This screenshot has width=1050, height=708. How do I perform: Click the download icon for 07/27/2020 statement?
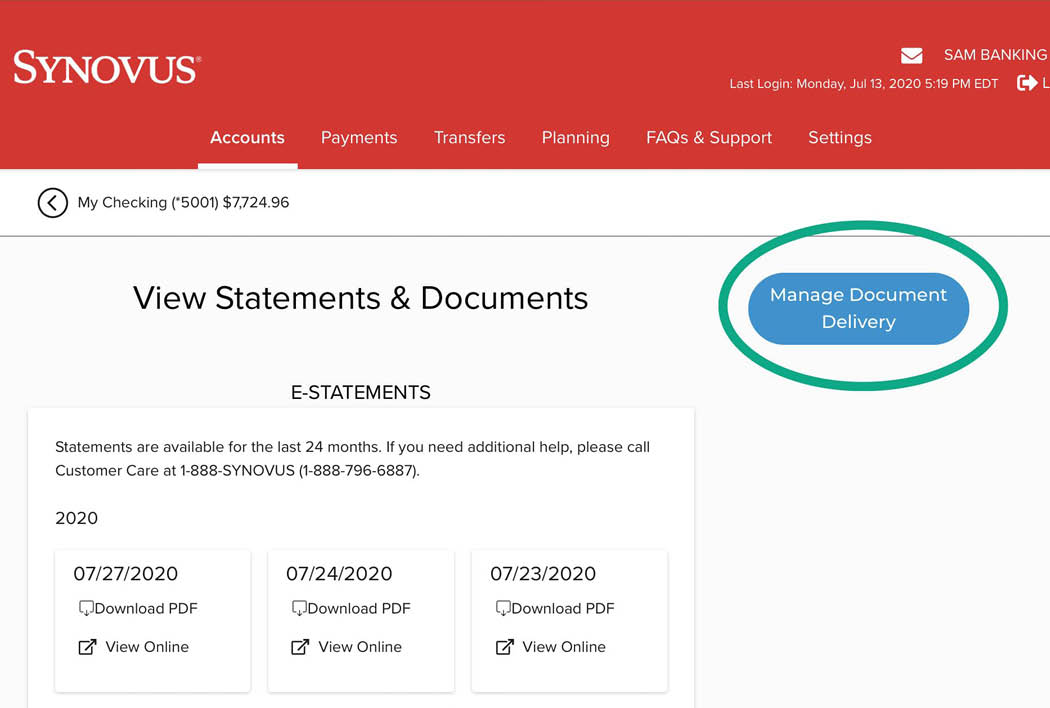click(86, 608)
